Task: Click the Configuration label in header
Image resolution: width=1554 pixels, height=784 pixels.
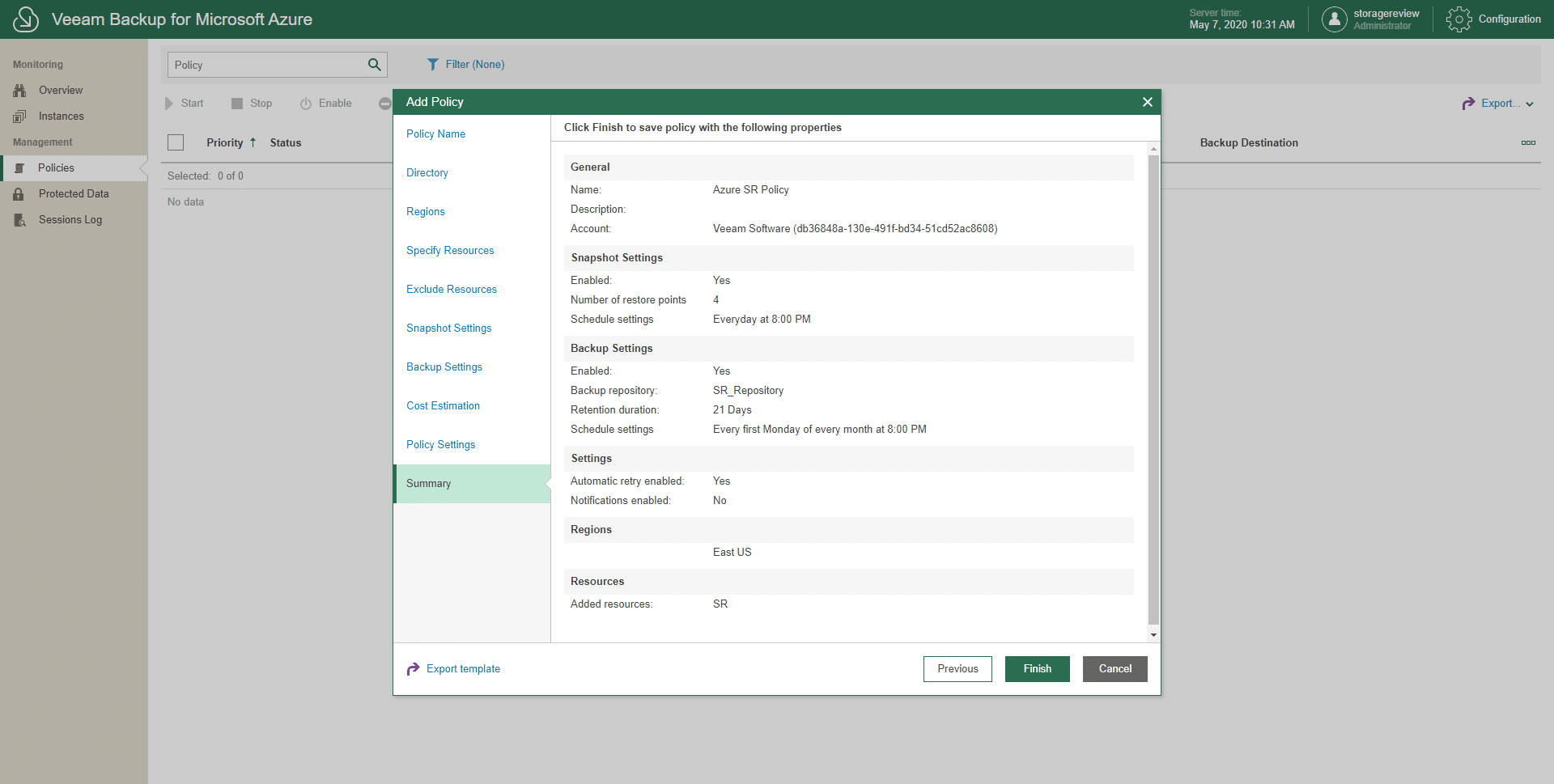Action: tap(1509, 19)
